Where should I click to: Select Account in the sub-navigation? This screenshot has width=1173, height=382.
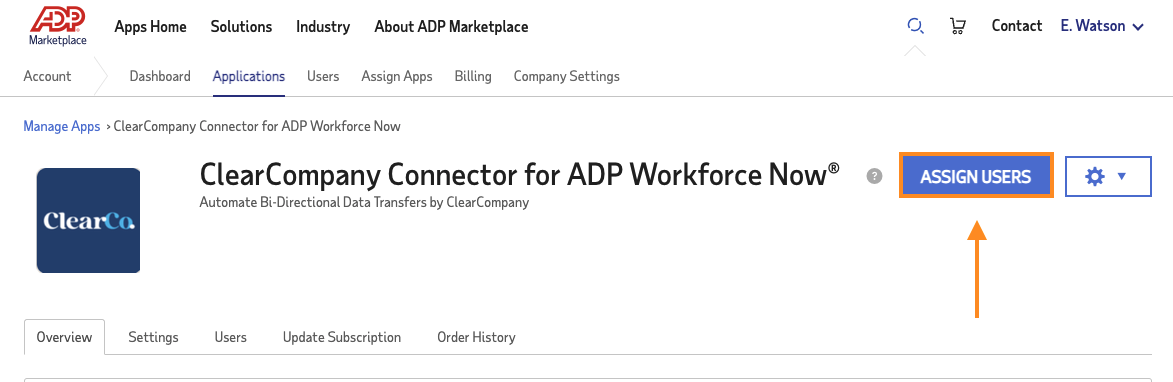[x=47, y=76]
